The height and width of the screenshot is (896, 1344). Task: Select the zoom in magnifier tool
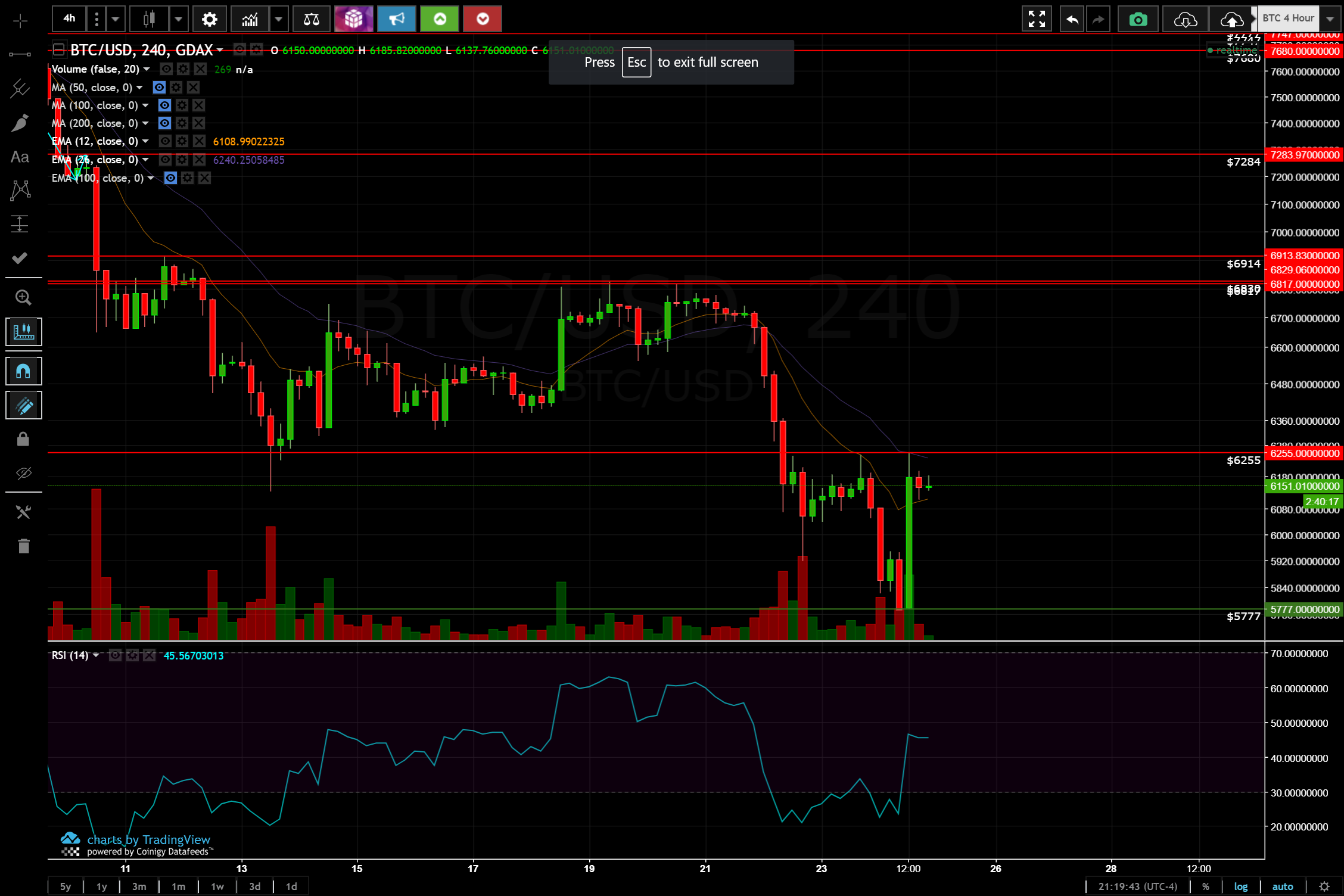(x=23, y=297)
